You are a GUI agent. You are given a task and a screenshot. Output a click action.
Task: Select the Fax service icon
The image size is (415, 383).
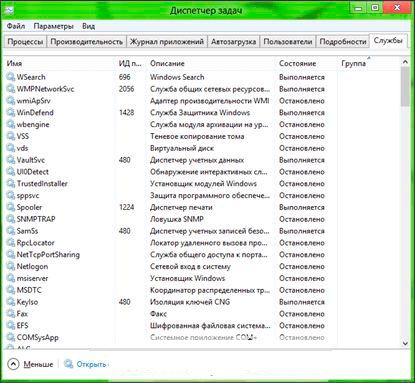click(x=11, y=314)
